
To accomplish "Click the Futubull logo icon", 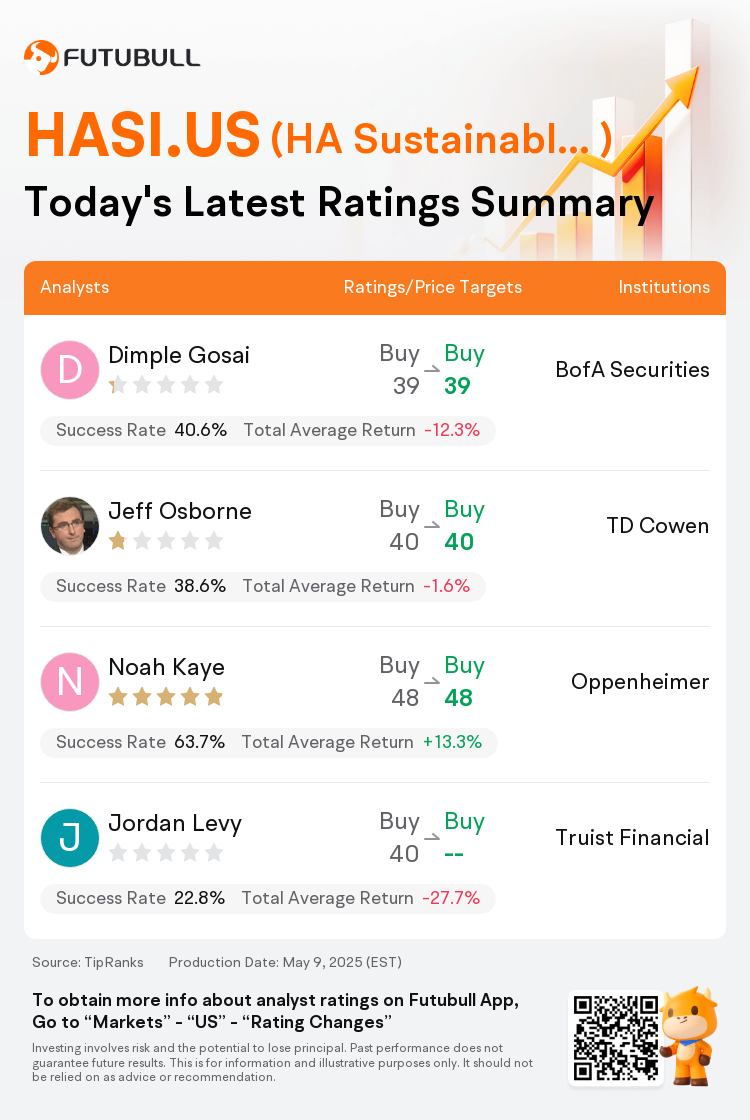I will [x=41, y=58].
